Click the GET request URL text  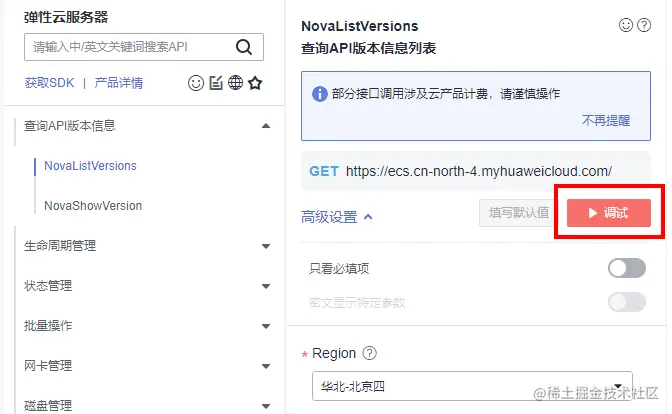click(x=479, y=171)
